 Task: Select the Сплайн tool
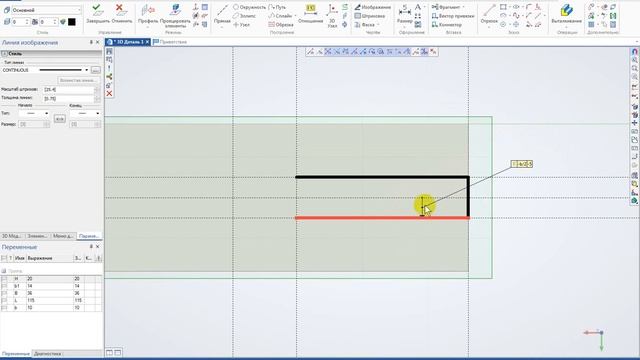coord(280,16)
